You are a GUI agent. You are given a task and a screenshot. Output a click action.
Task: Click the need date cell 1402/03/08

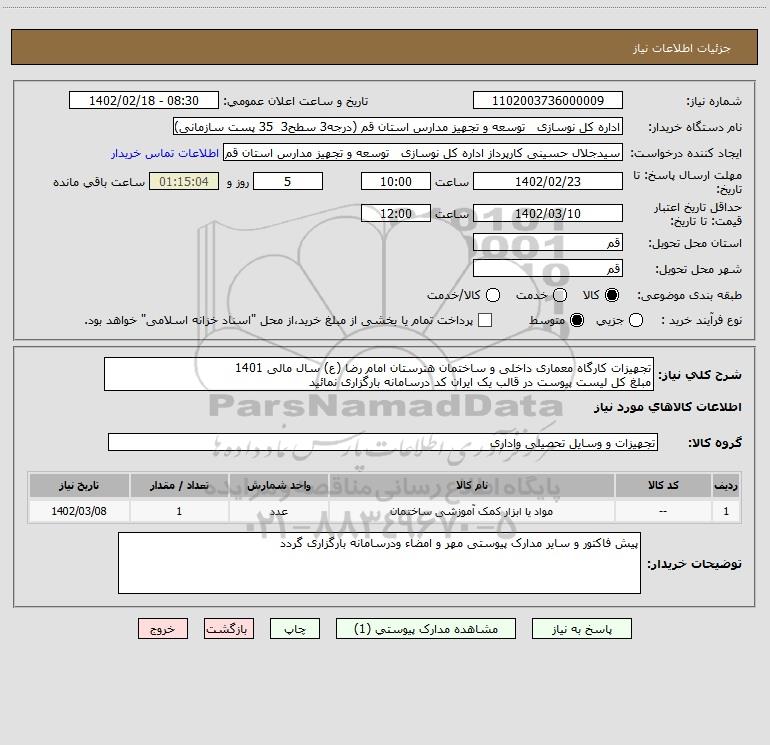coord(79,511)
